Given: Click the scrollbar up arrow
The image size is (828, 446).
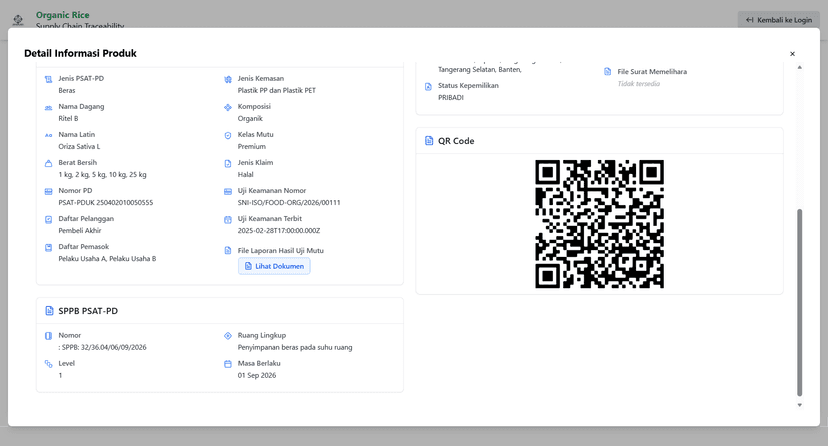Looking at the screenshot, I should (799, 67).
